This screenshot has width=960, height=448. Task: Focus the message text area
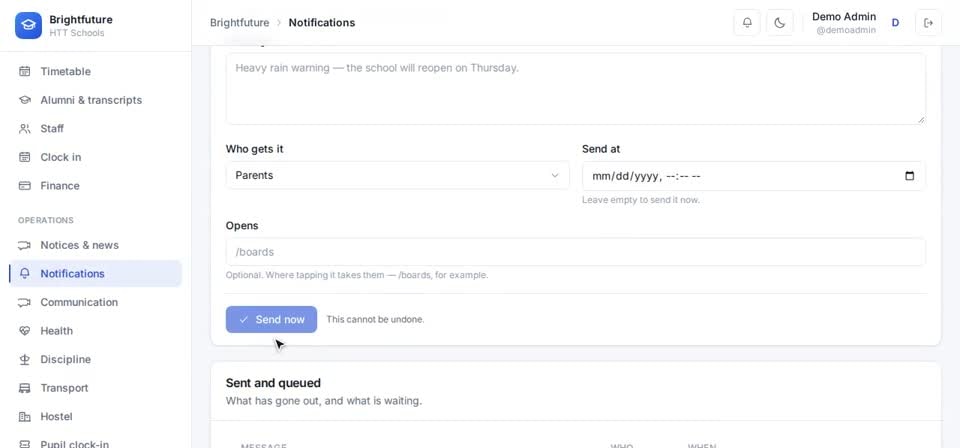point(576,89)
